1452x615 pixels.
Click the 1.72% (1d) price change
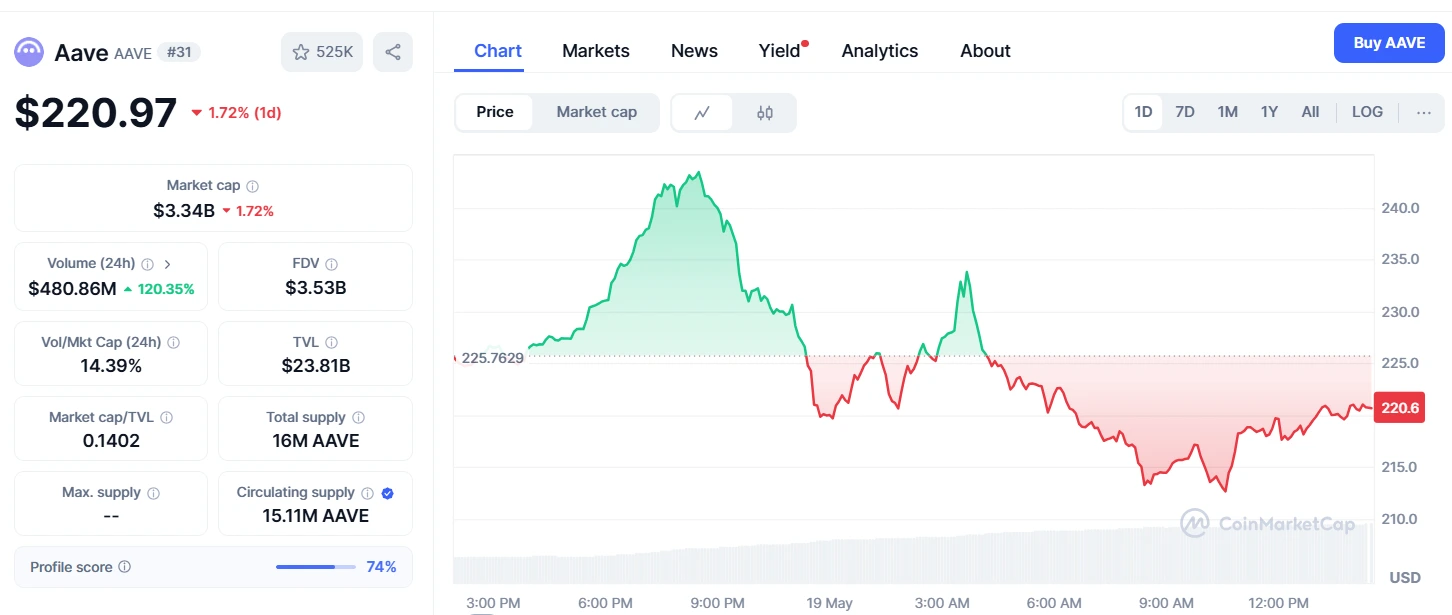coord(236,113)
